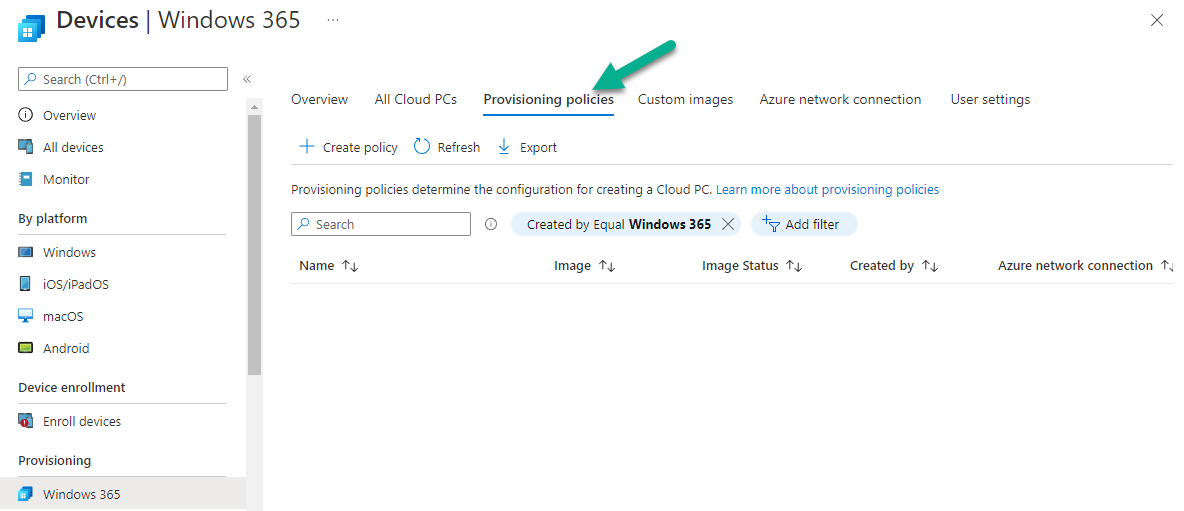The width and height of the screenshot is (1184, 511).
Task: Click the Windows 365 Devices header icon
Action: [x=31, y=28]
